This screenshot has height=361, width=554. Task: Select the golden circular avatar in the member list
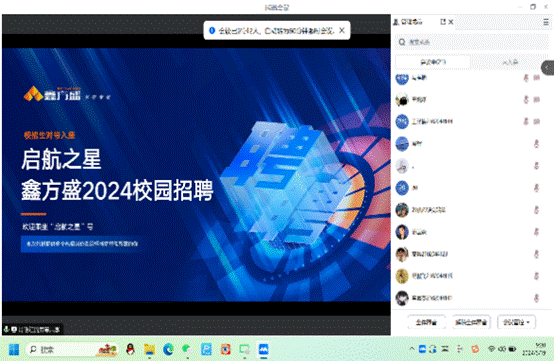tap(402, 276)
